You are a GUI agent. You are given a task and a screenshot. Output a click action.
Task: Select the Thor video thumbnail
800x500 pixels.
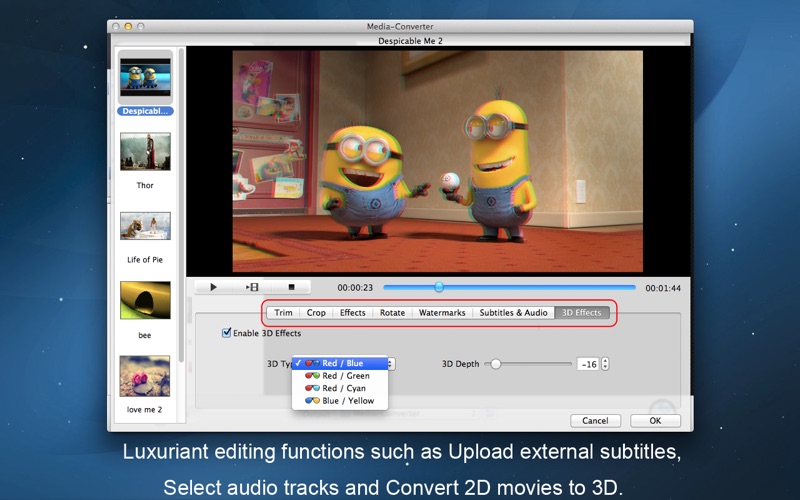[x=145, y=152]
